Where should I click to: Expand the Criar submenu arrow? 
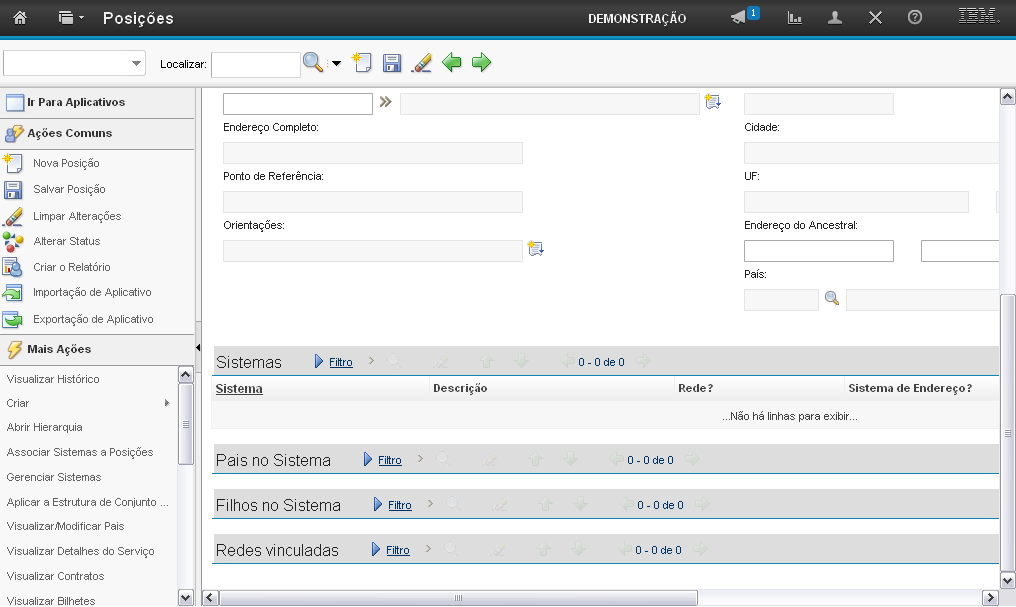167,403
